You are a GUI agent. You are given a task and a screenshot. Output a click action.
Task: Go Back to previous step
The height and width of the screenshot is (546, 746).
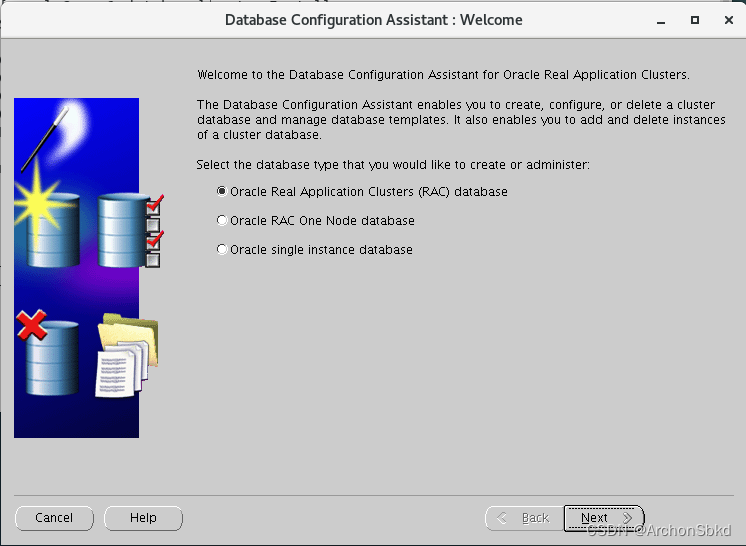pyautogui.click(x=524, y=517)
